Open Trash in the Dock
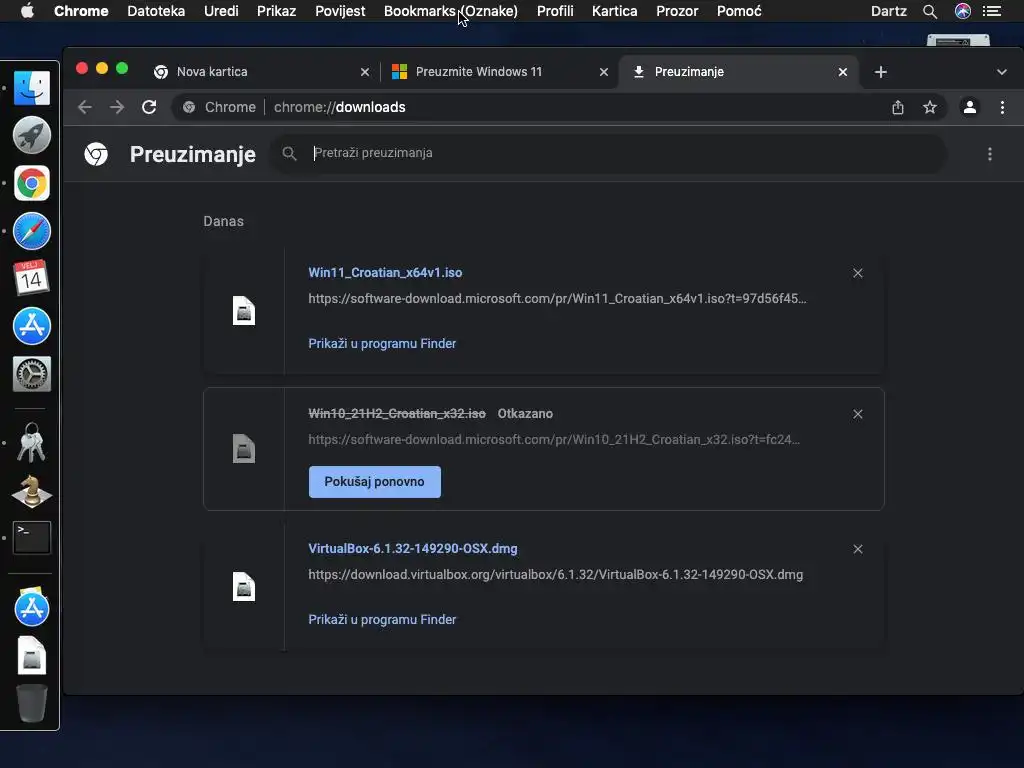The width and height of the screenshot is (1024, 768). 31,703
